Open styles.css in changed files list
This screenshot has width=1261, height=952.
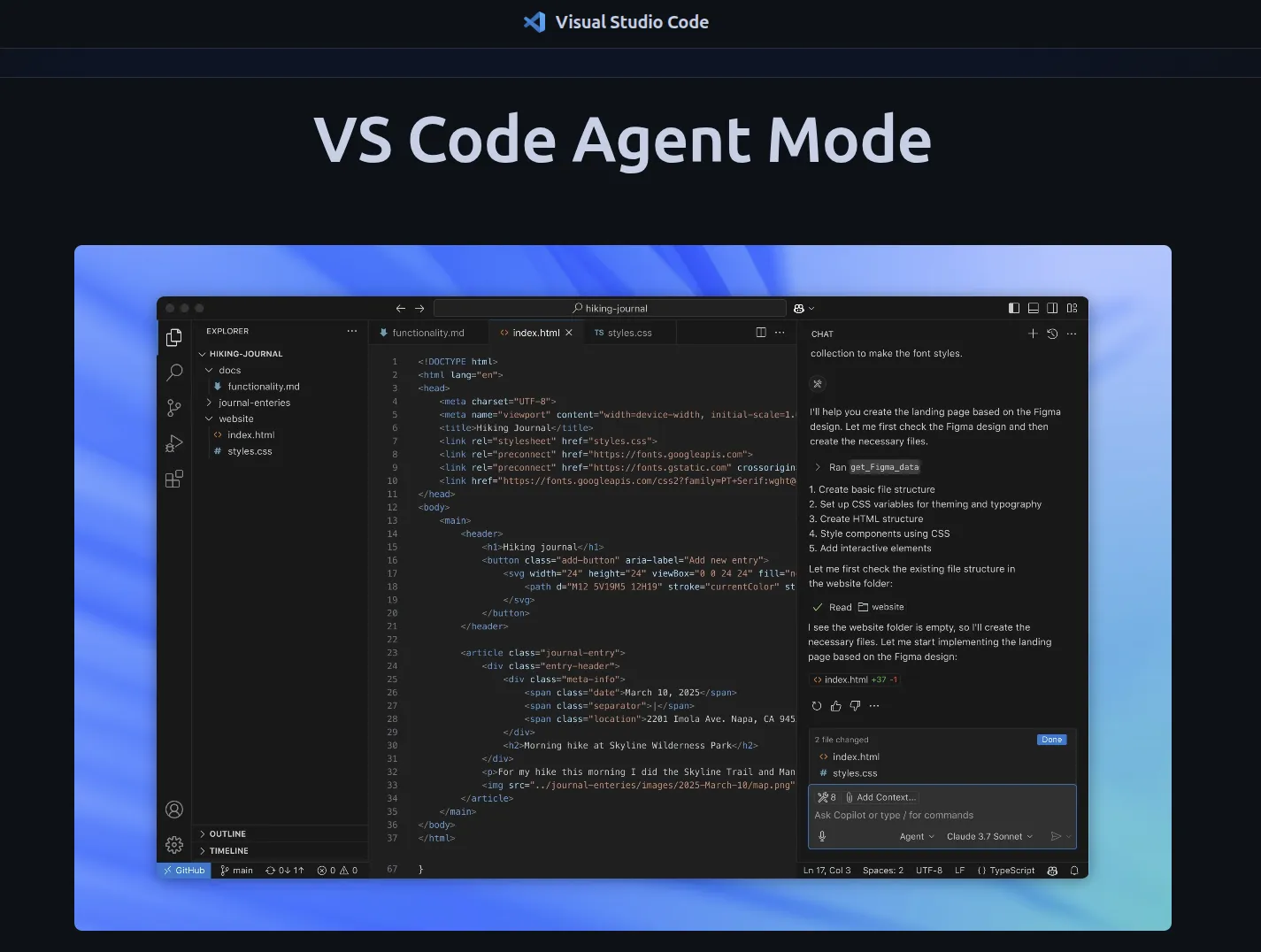pos(849,773)
